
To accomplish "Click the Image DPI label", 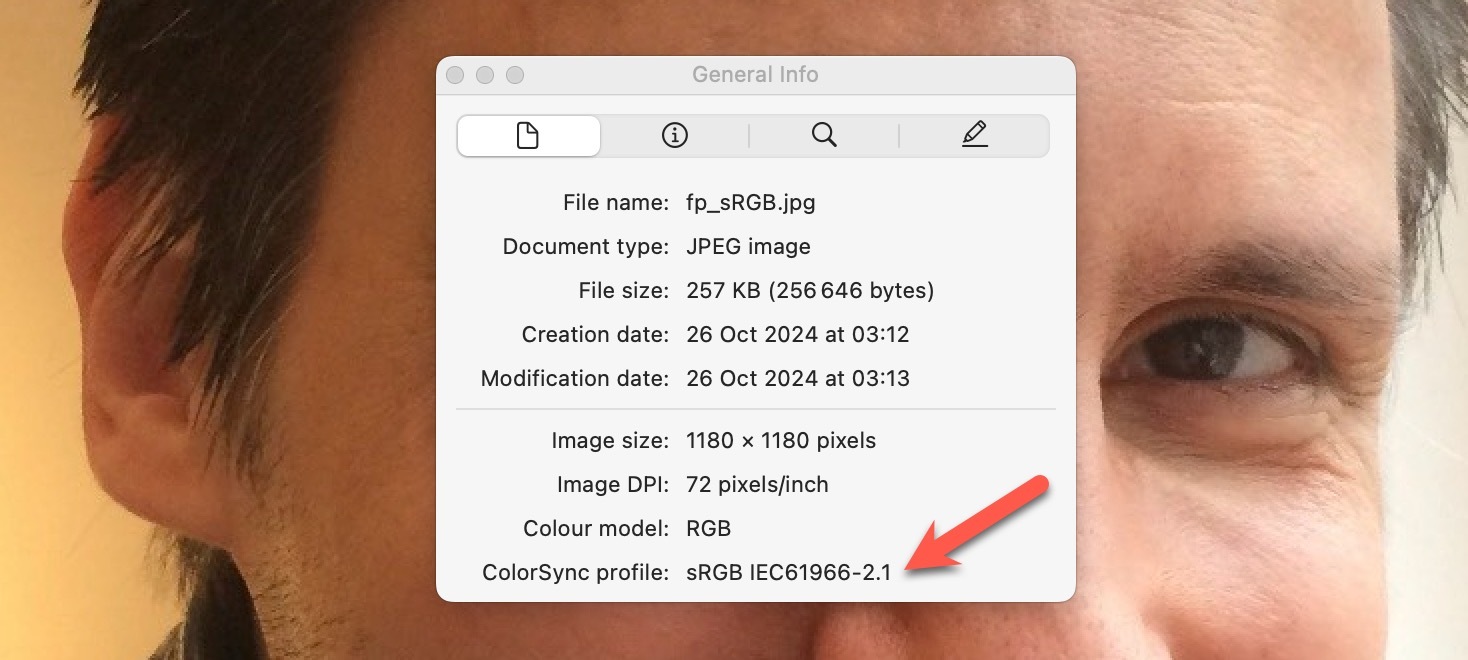I will point(613,484).
